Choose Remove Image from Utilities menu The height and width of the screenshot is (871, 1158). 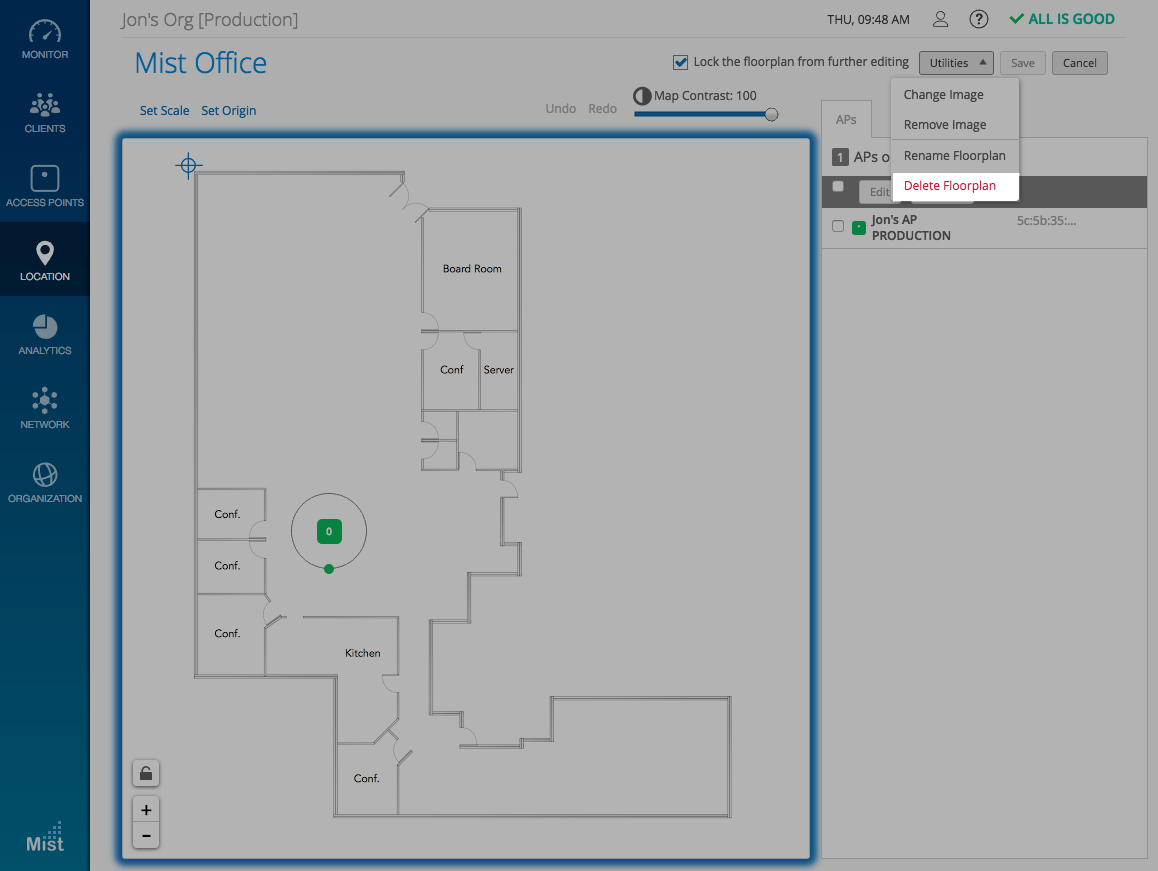955,125
